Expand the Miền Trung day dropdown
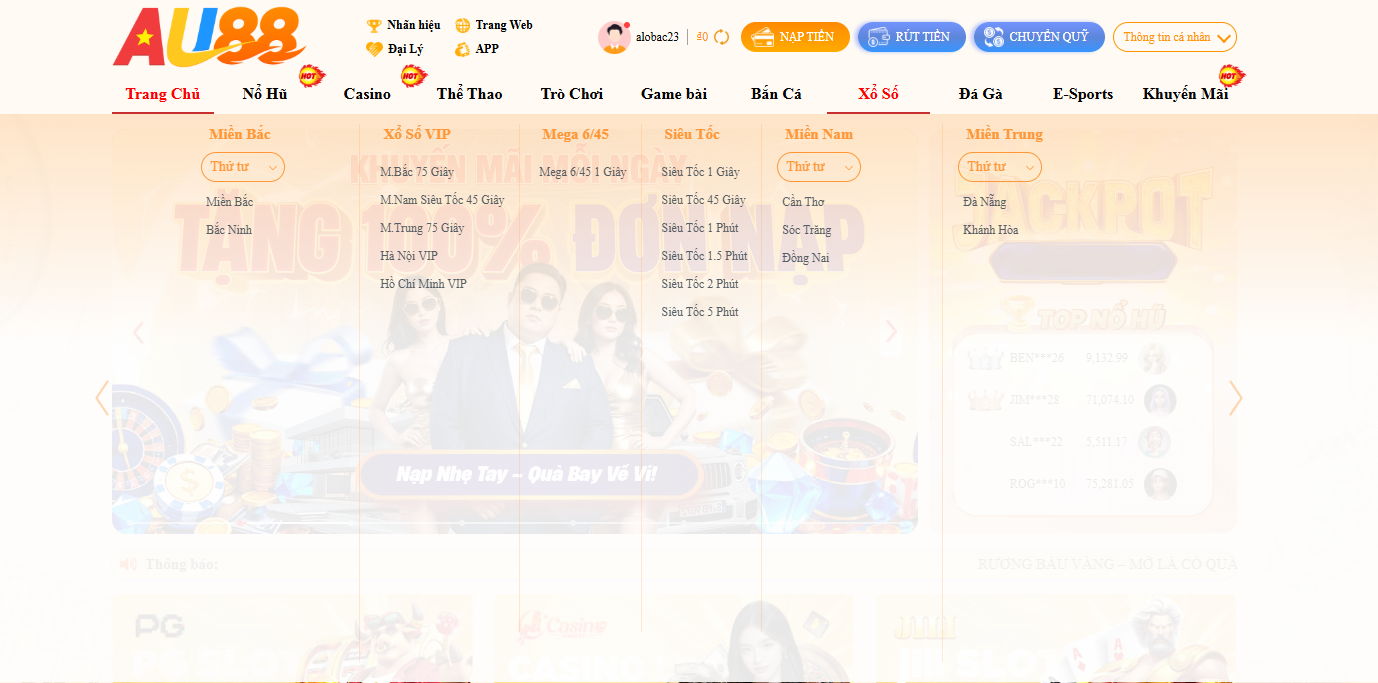 [999, 167]
